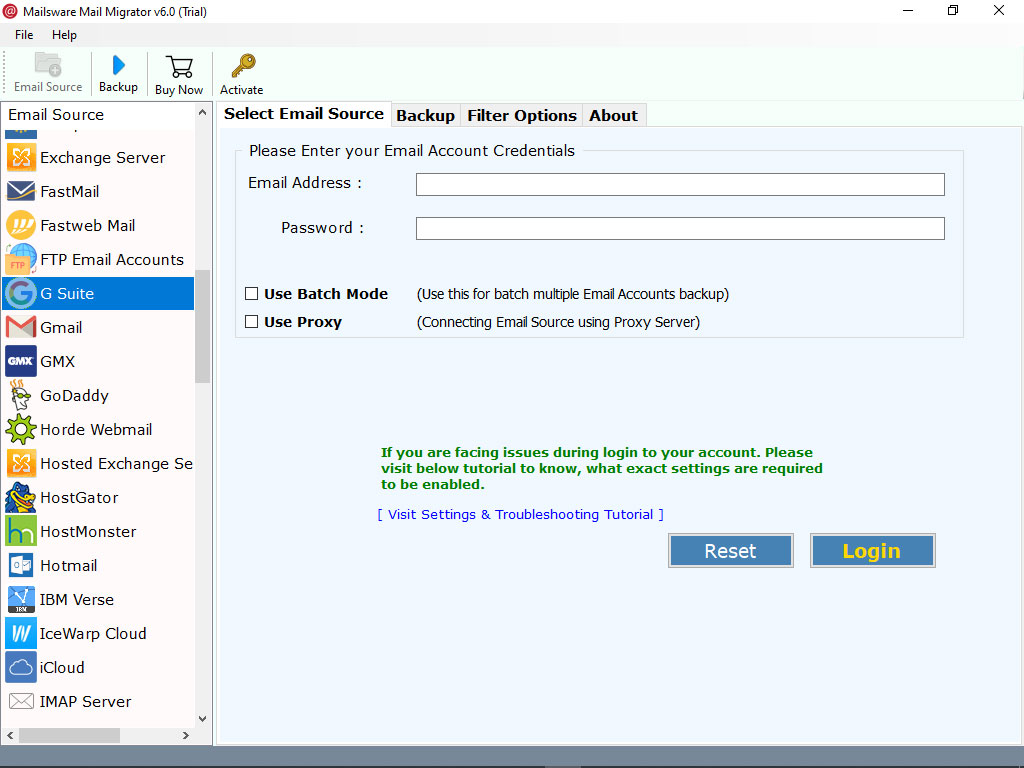Select the "GoDaddy" list entry text

point(74,396)
